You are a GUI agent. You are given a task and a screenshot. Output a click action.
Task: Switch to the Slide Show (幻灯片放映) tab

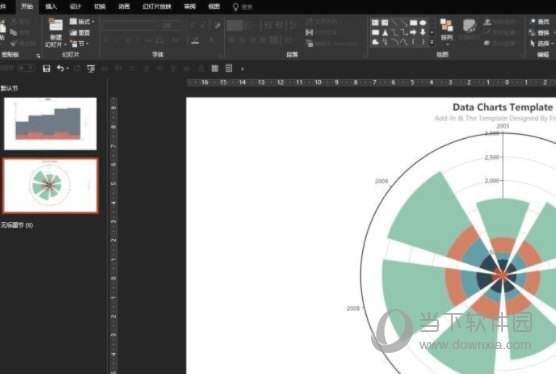pos(157,6)
